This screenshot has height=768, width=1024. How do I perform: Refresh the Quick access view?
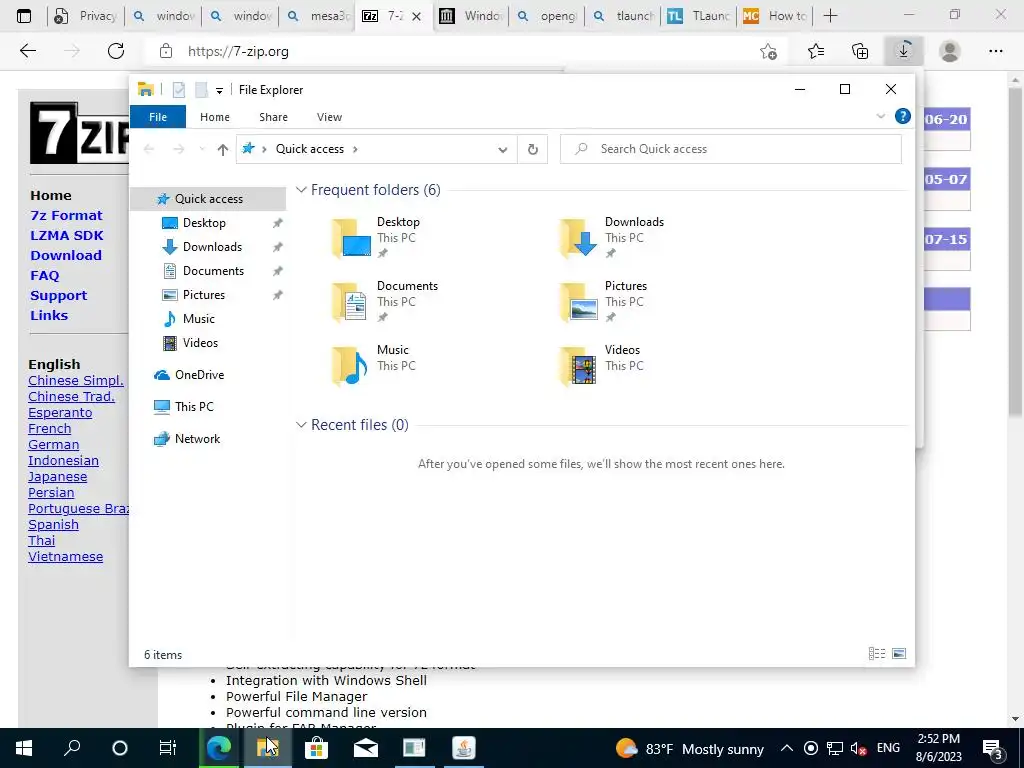coord(533,150)
